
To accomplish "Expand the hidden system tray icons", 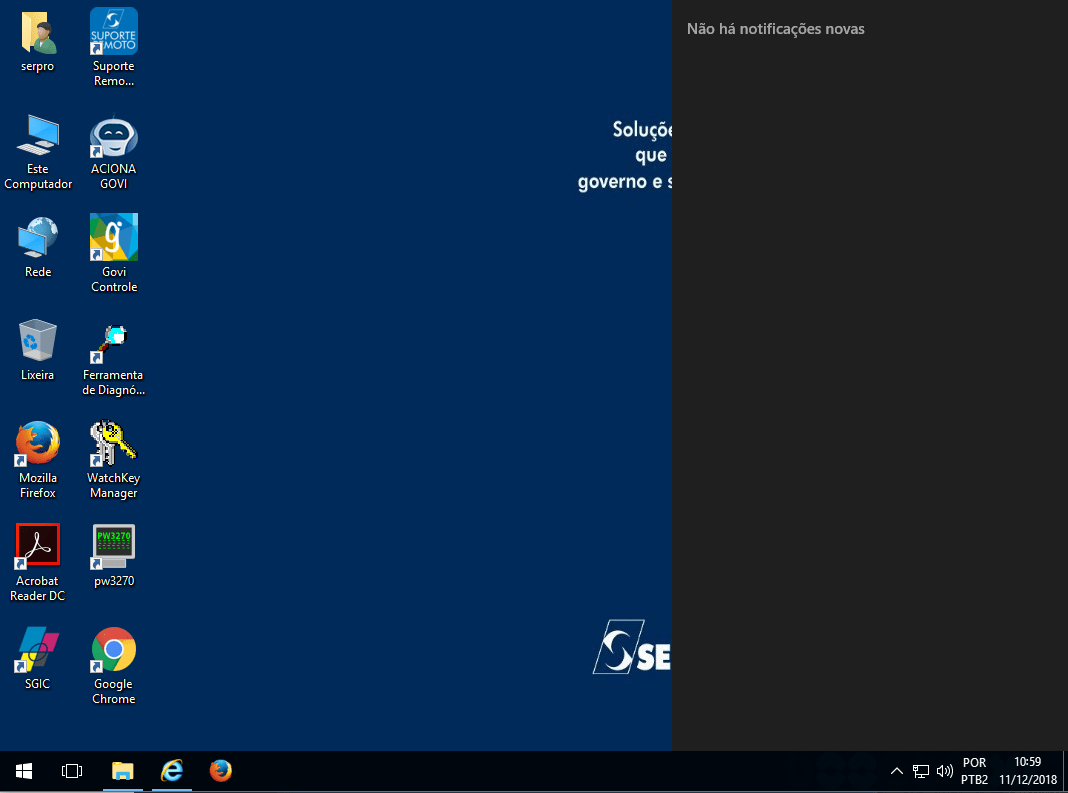I will 896,771.
